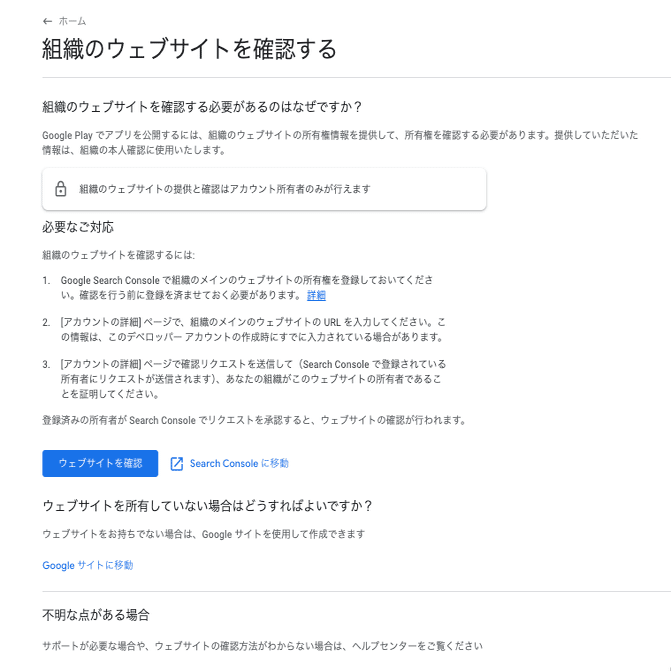Click the back arrow icon beside ホーム
671x671 pixels.
pyautogui.click(x=48, y=21)
